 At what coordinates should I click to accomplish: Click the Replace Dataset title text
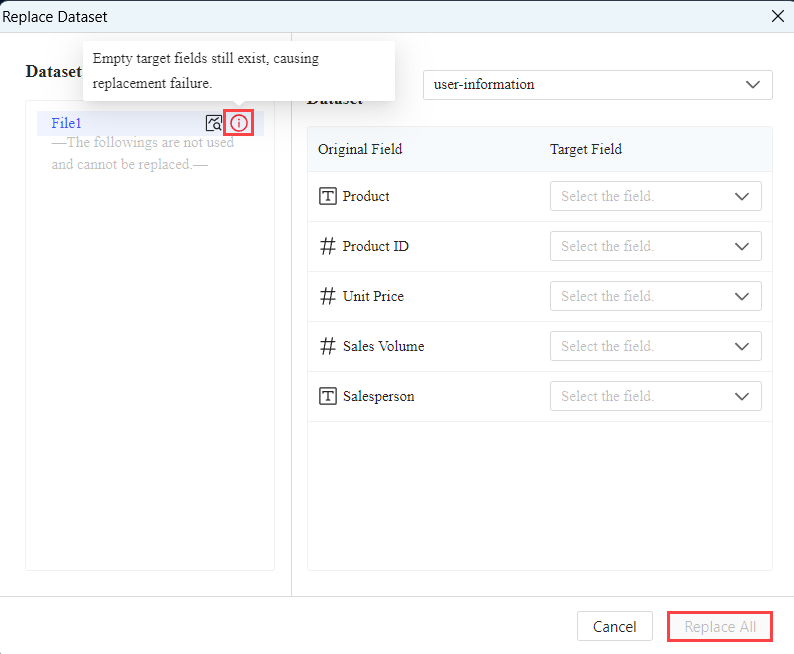pyautogui.click(x=55, y=17)
